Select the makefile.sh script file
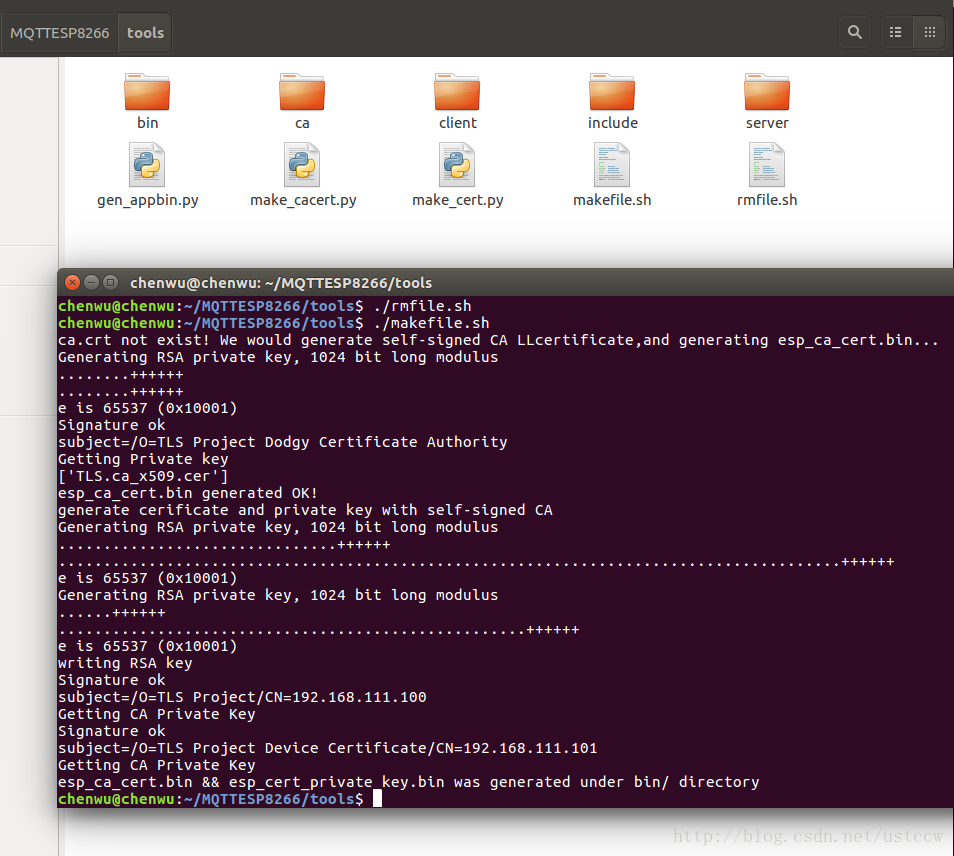 coord(612,175)
